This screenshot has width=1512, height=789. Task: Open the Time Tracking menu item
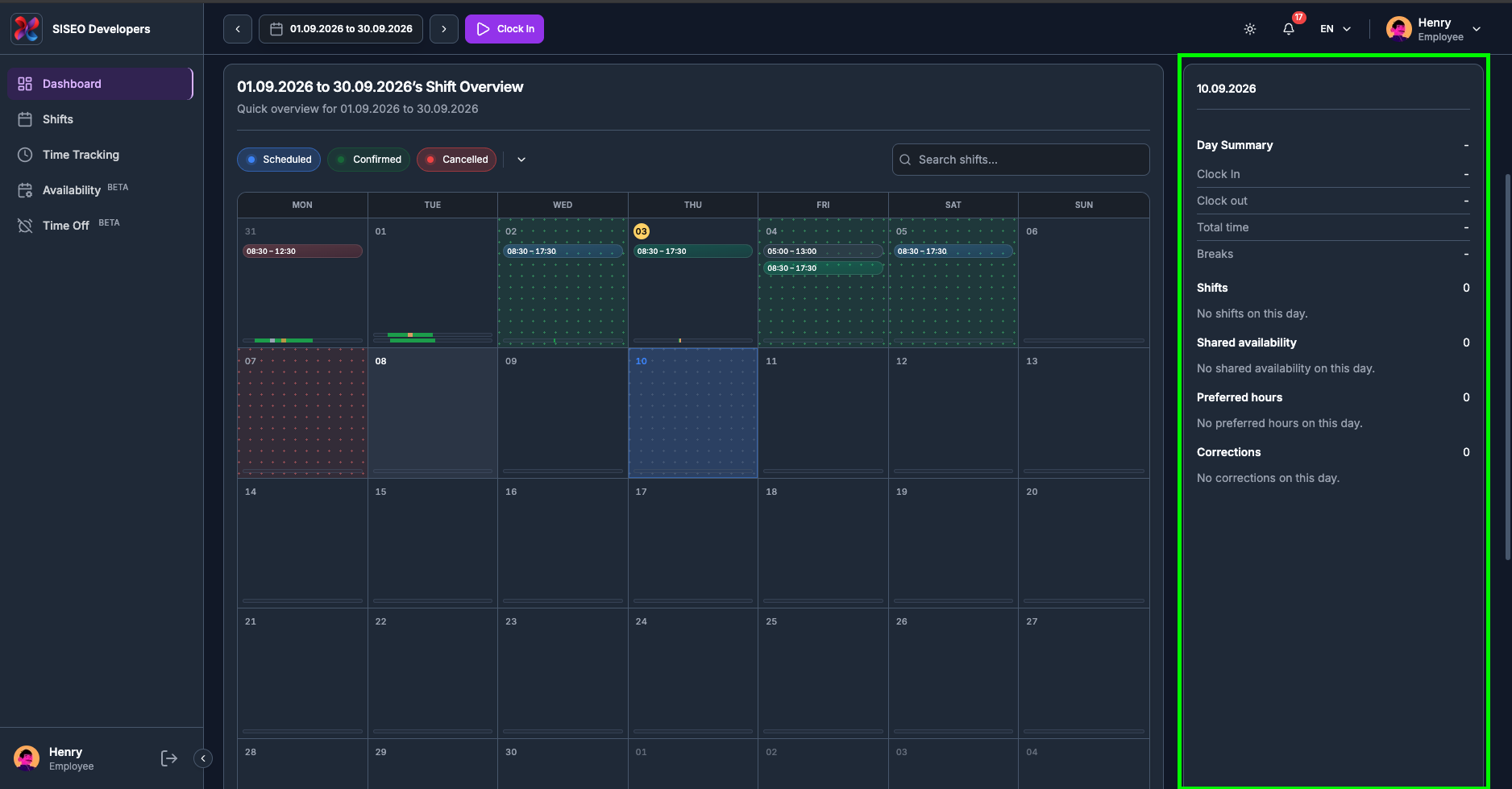pyautogui.click(x=101, y=155)
